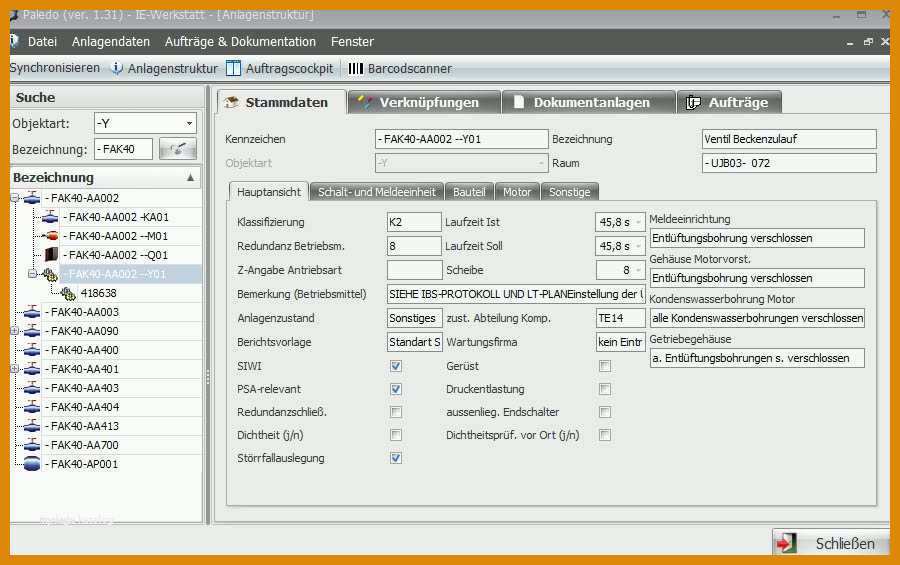900x565 pixels.
Task: Select the Hauptansicht tab
Action: pyautogui.click(x=269, y=192)
